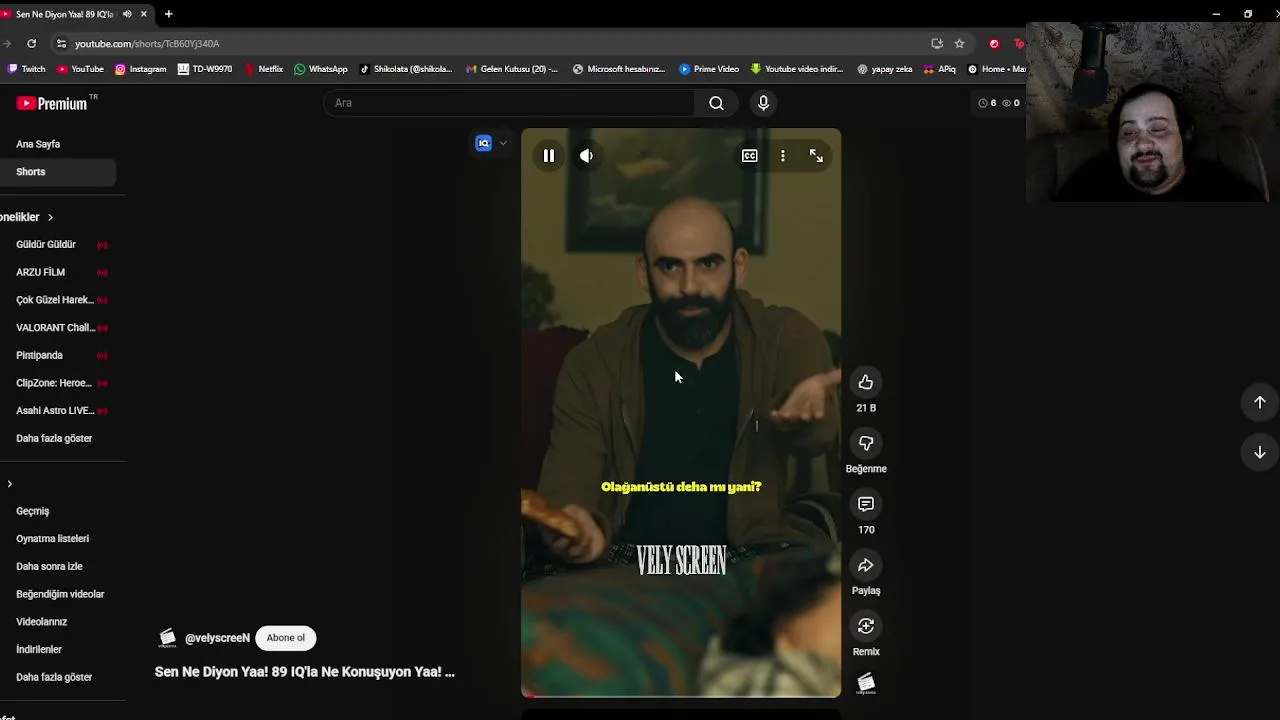The height and width of the screenshot is (720, 1280).
Task: Open the red Opera-style extension icon
Action: (994, 44)
